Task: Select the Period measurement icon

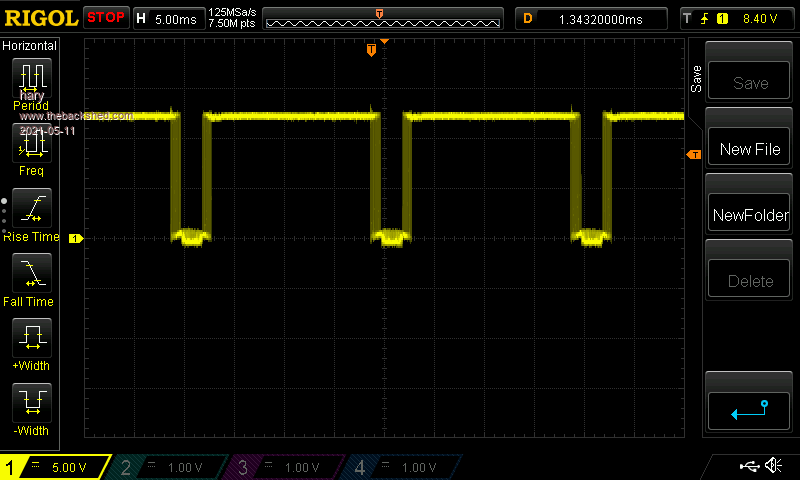Action: (x=30, y=78)
